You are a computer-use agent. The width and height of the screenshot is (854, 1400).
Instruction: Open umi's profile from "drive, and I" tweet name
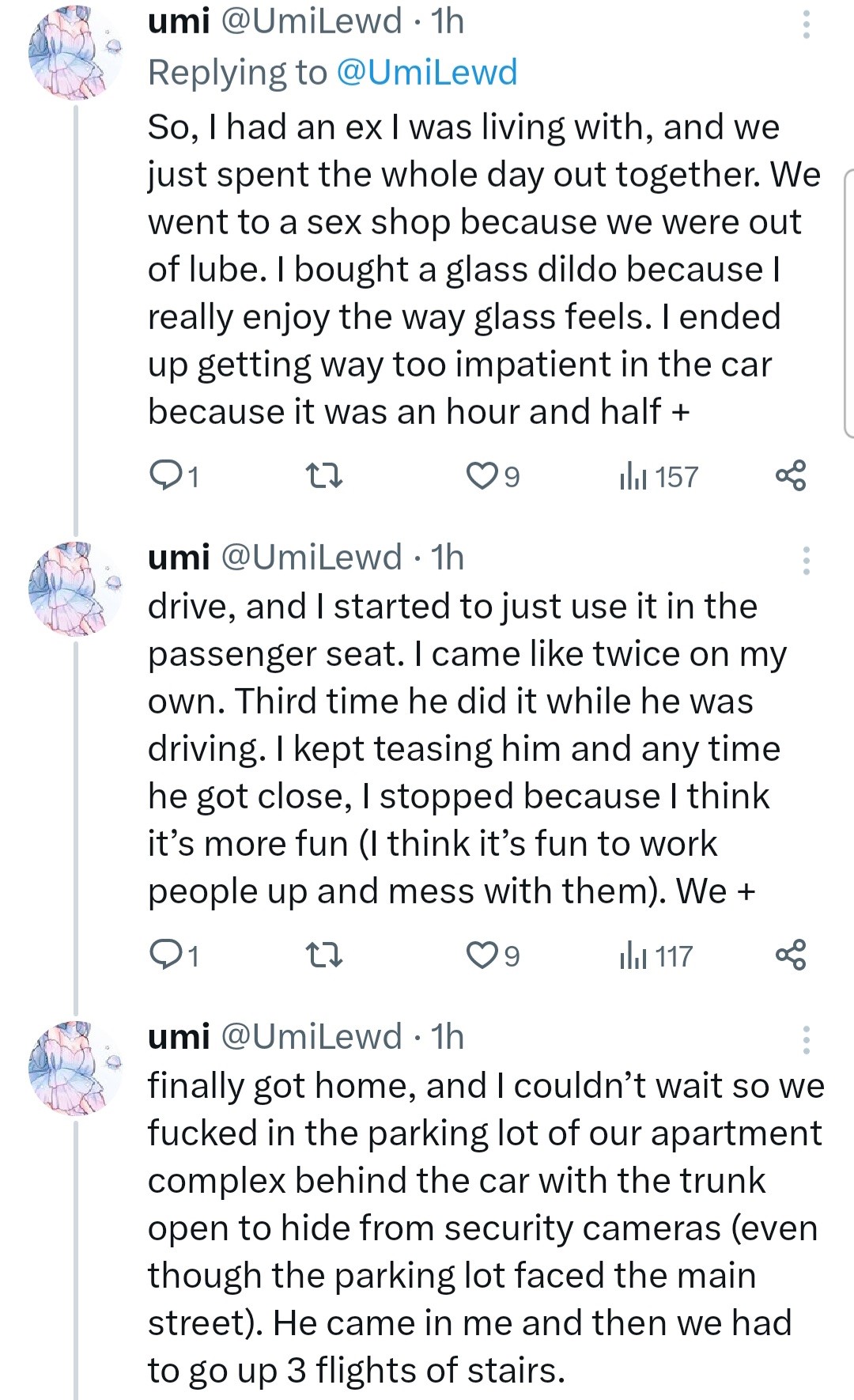179,558
